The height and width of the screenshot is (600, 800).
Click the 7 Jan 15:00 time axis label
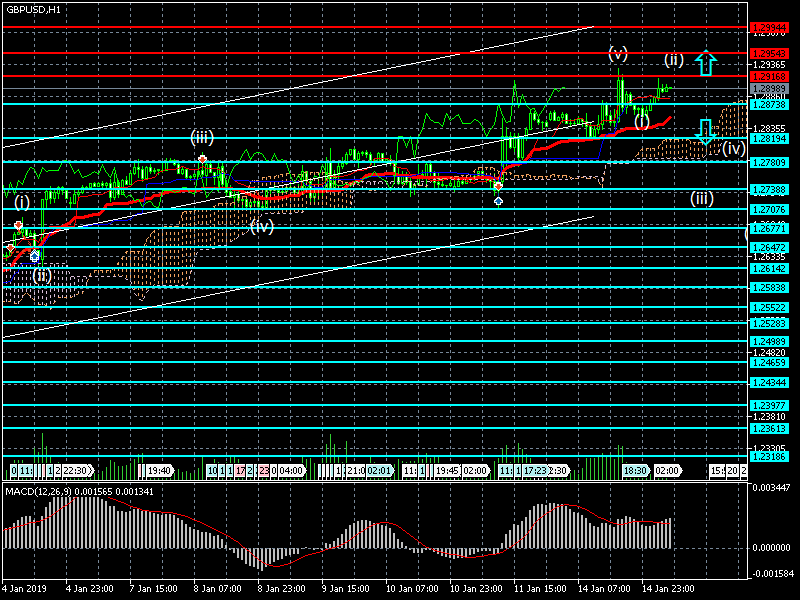click(154, 588)
